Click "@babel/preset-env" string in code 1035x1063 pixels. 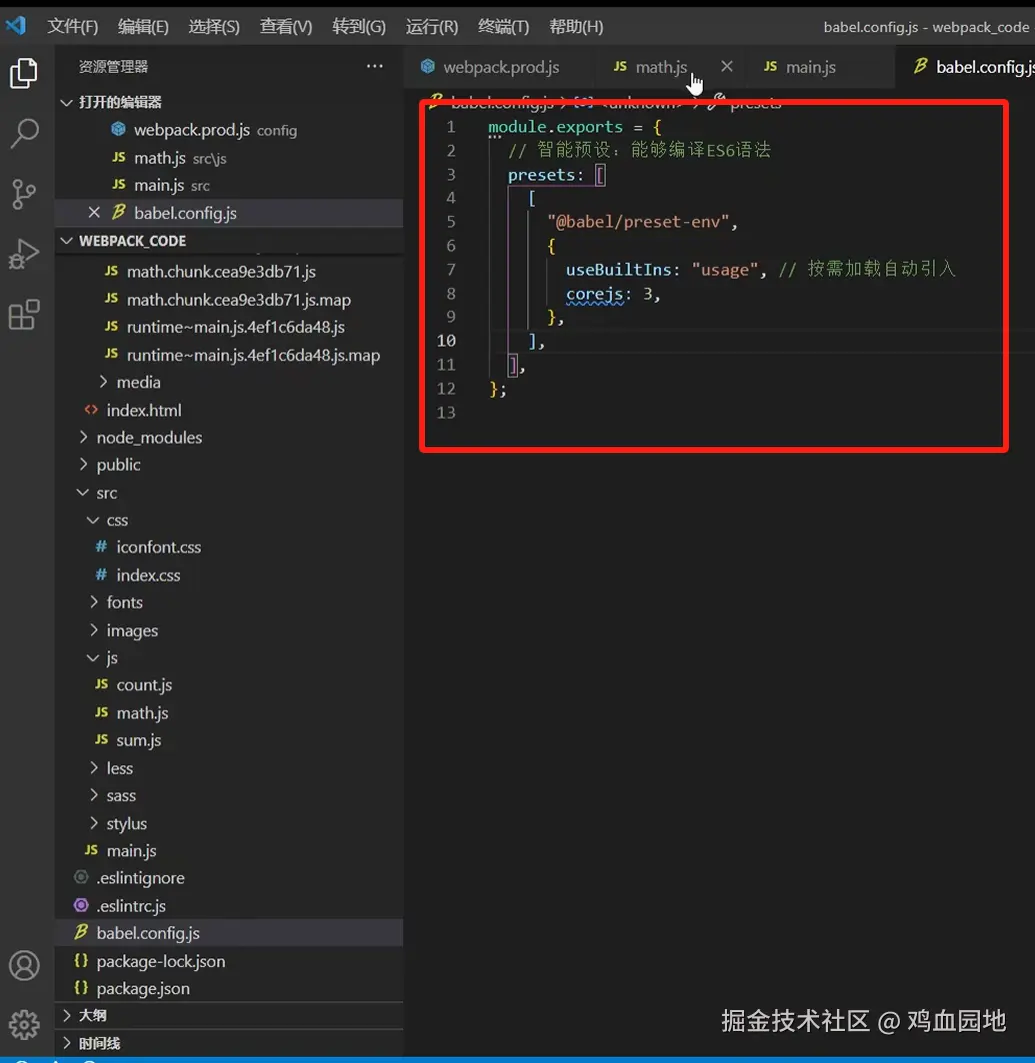point(638,222)
